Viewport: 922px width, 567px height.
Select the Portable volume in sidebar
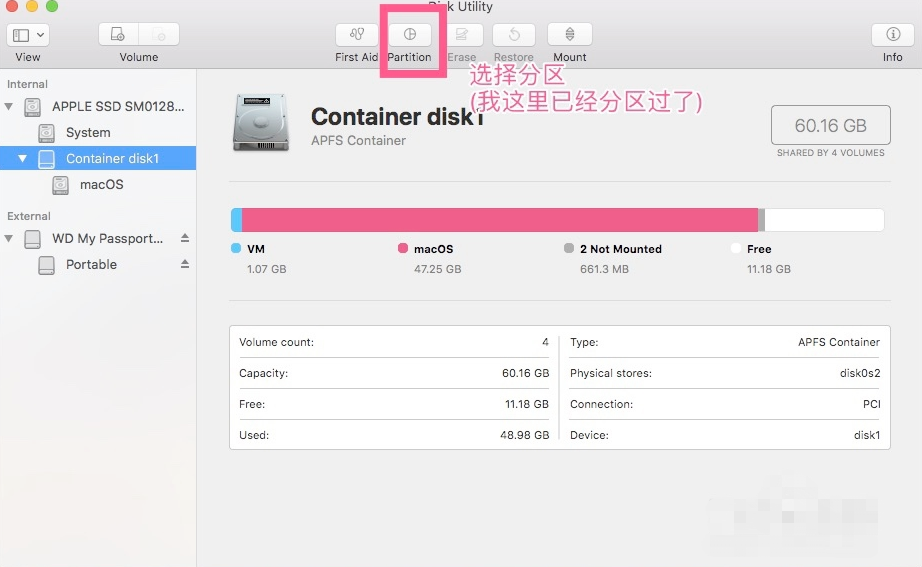tap(91, 265)
